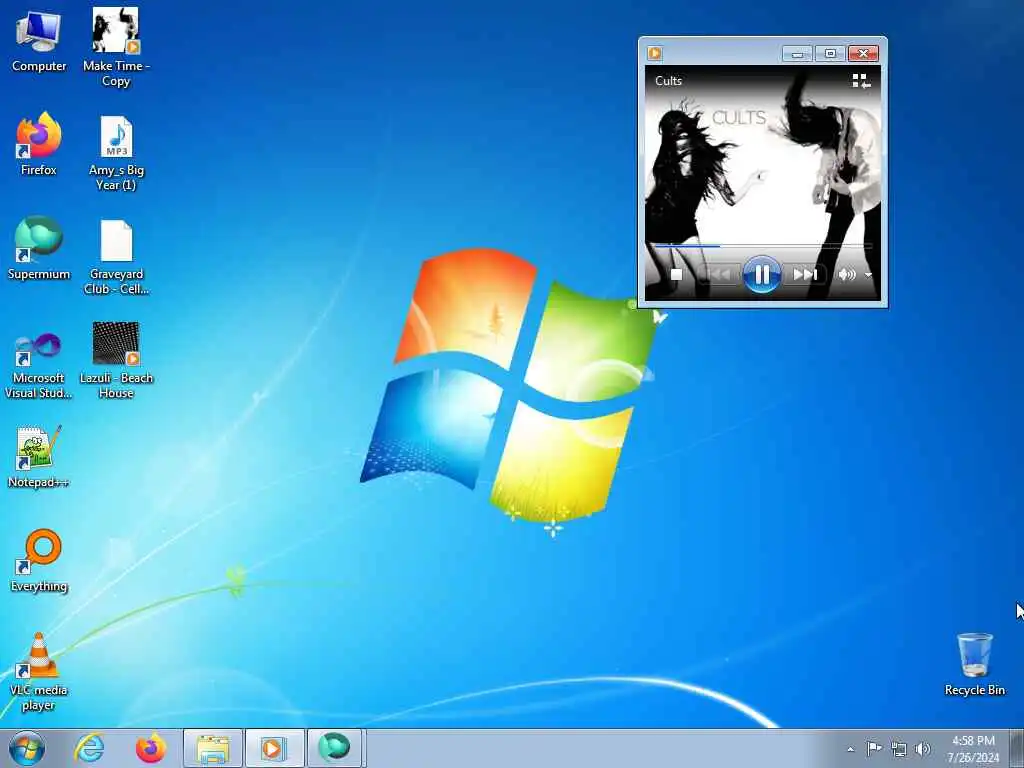Click Supermium taskbar button
Image resolution: width=1024 pixels, height=768 pixels.
point(335,748)
